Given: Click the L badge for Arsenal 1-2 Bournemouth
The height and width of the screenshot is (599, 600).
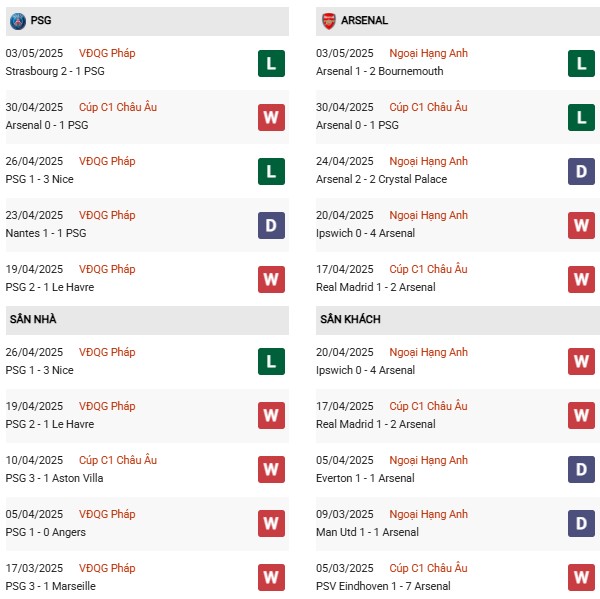Looking at the screenshot, I should coord(582,64).
